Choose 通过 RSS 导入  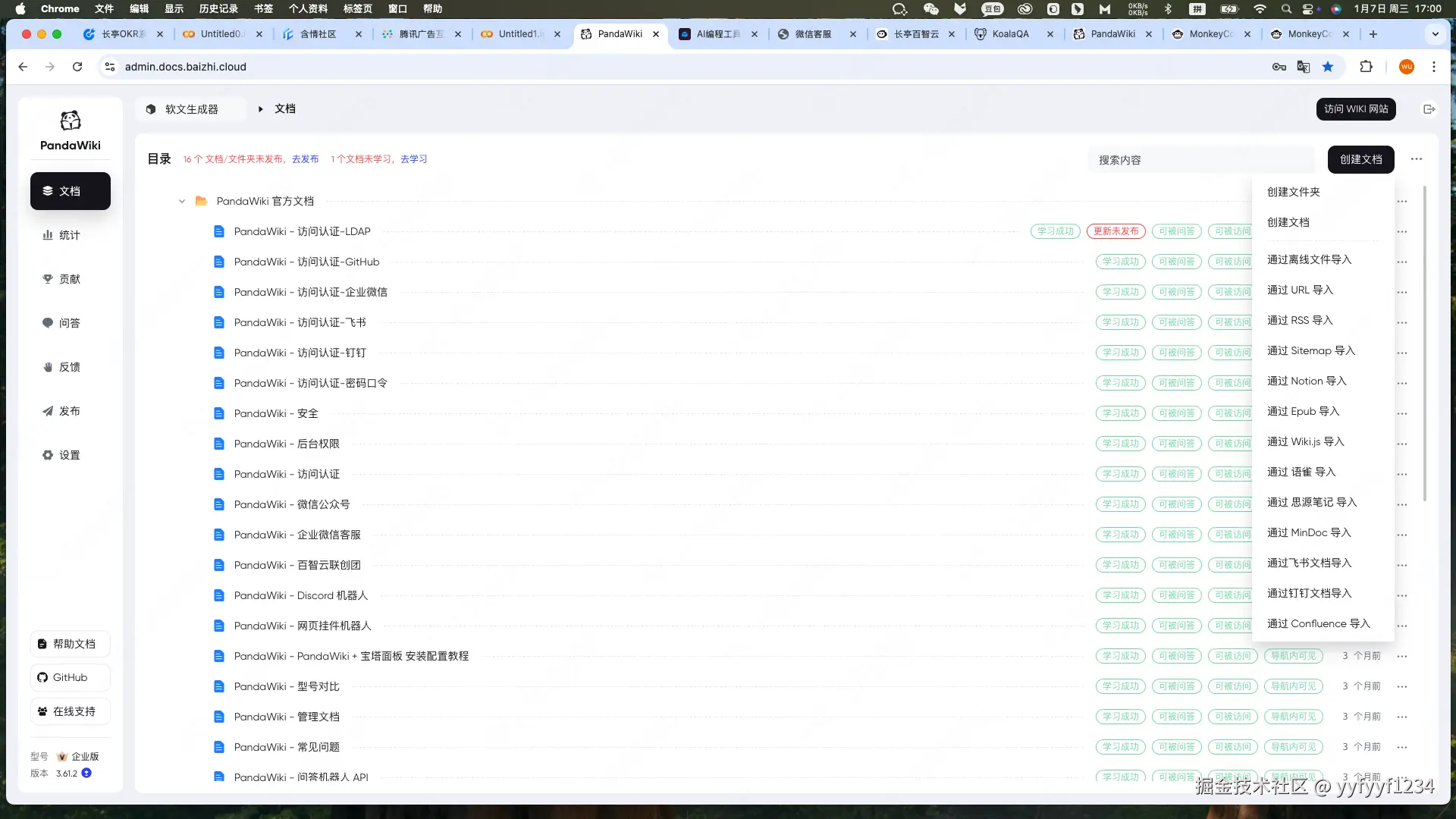point(1323,320)
